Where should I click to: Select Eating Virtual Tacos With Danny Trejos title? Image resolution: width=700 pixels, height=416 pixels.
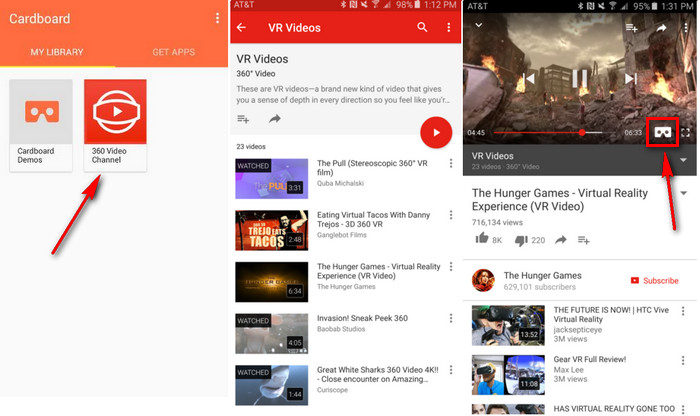click(x=373, y=220)
